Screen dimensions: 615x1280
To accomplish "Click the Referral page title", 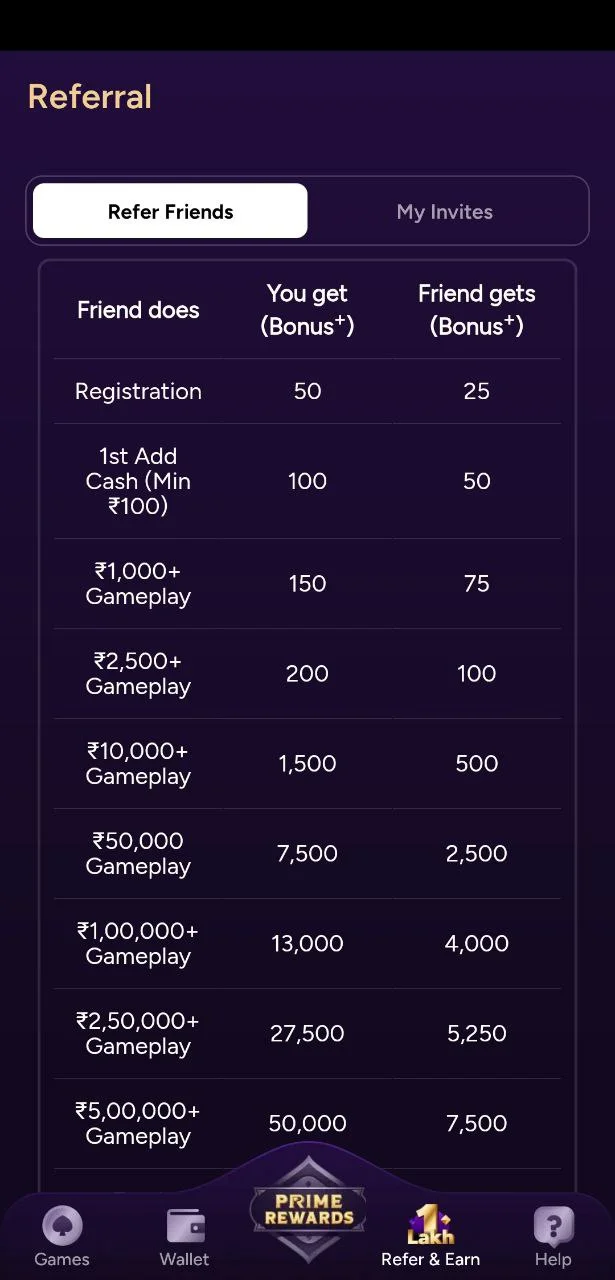I will (x=90, y=97).
